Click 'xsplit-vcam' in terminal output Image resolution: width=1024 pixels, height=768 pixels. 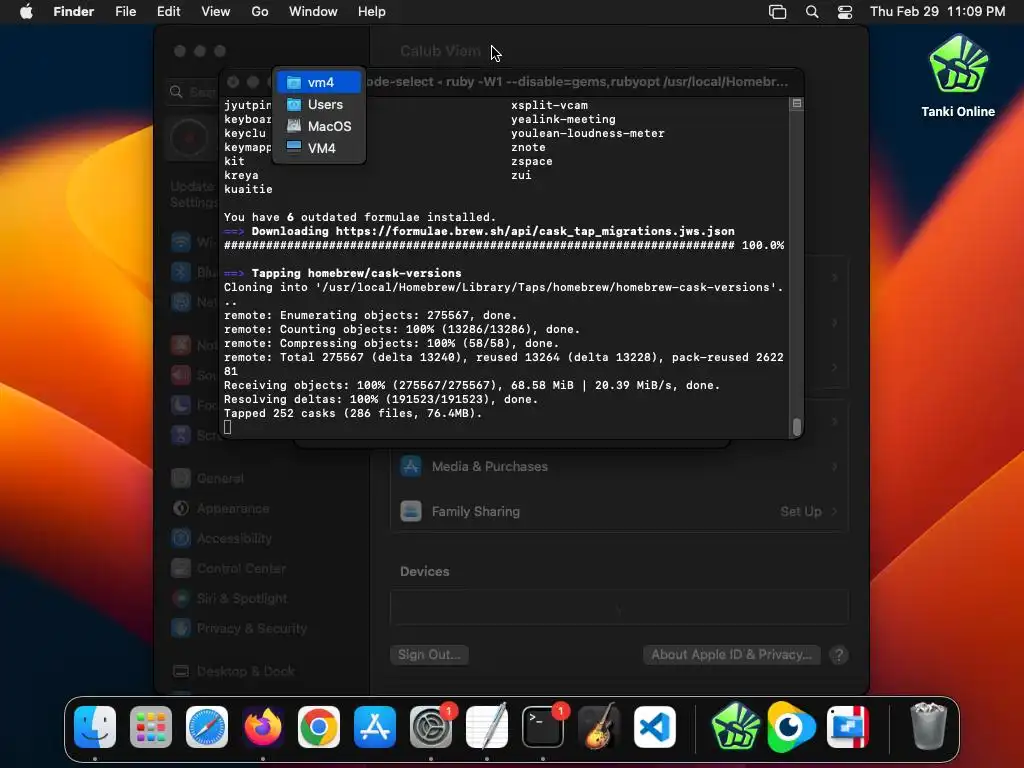[x=549, y=105]
